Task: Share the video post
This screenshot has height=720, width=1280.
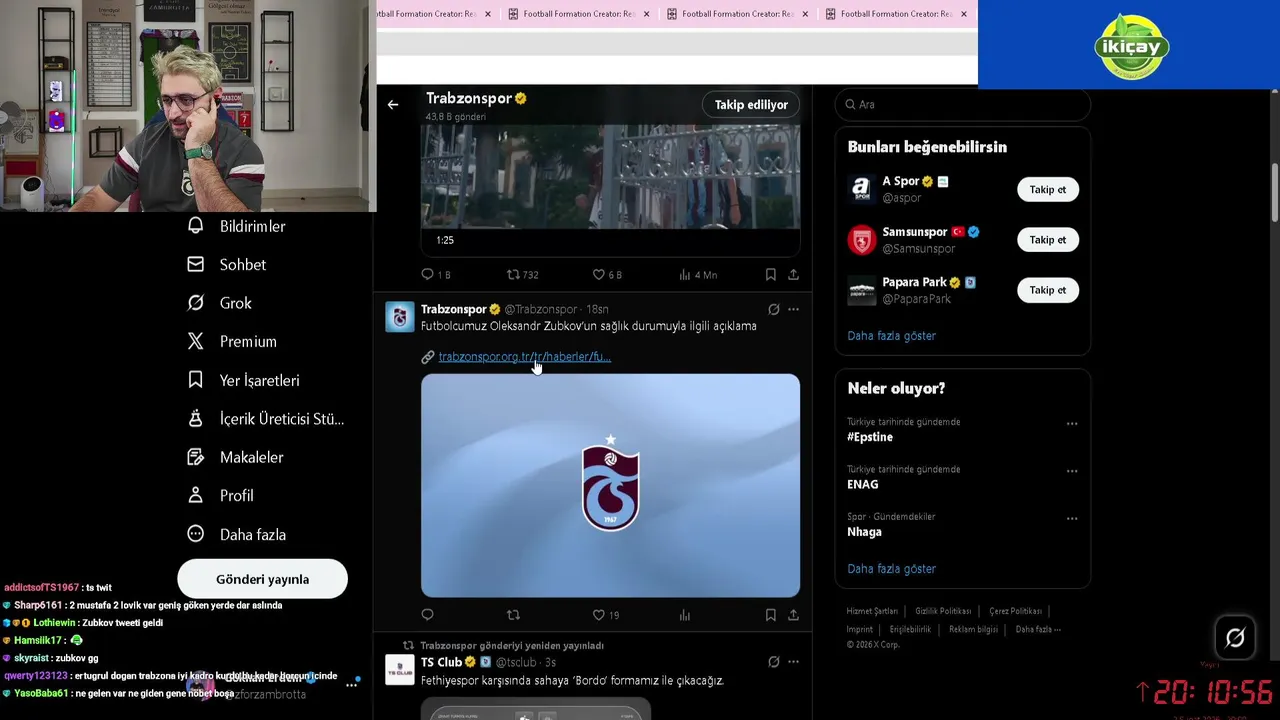Action: pos(793,274)
